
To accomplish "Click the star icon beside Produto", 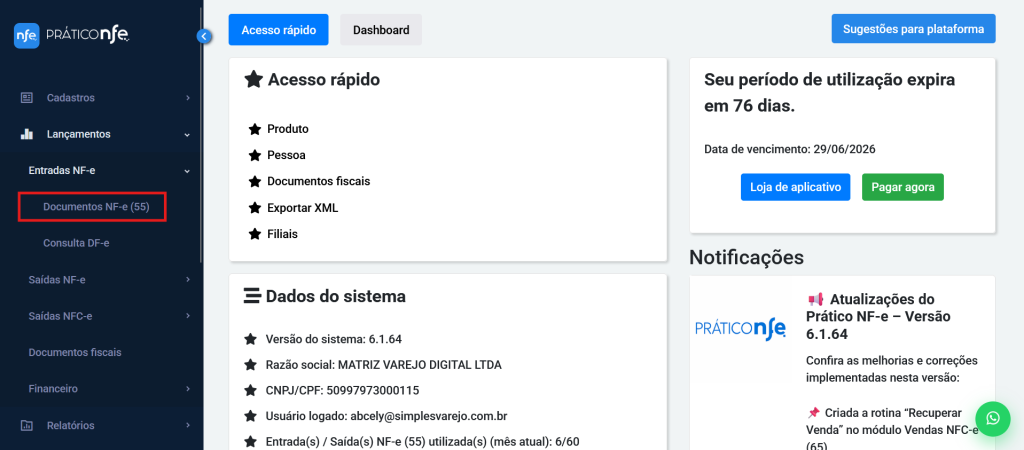I will 254,129.
